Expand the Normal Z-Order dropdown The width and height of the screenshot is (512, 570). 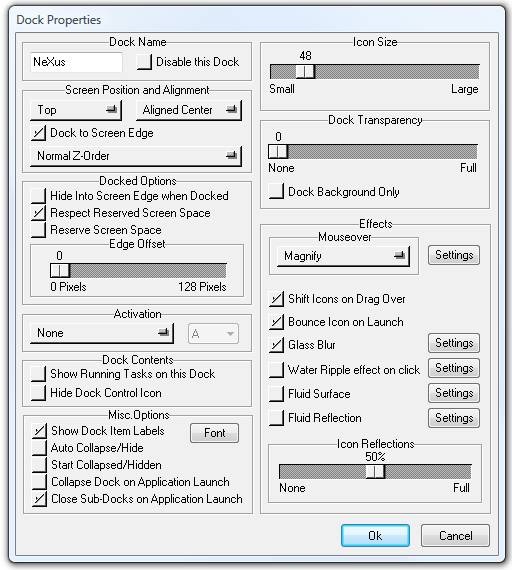(x=136, y=156)
